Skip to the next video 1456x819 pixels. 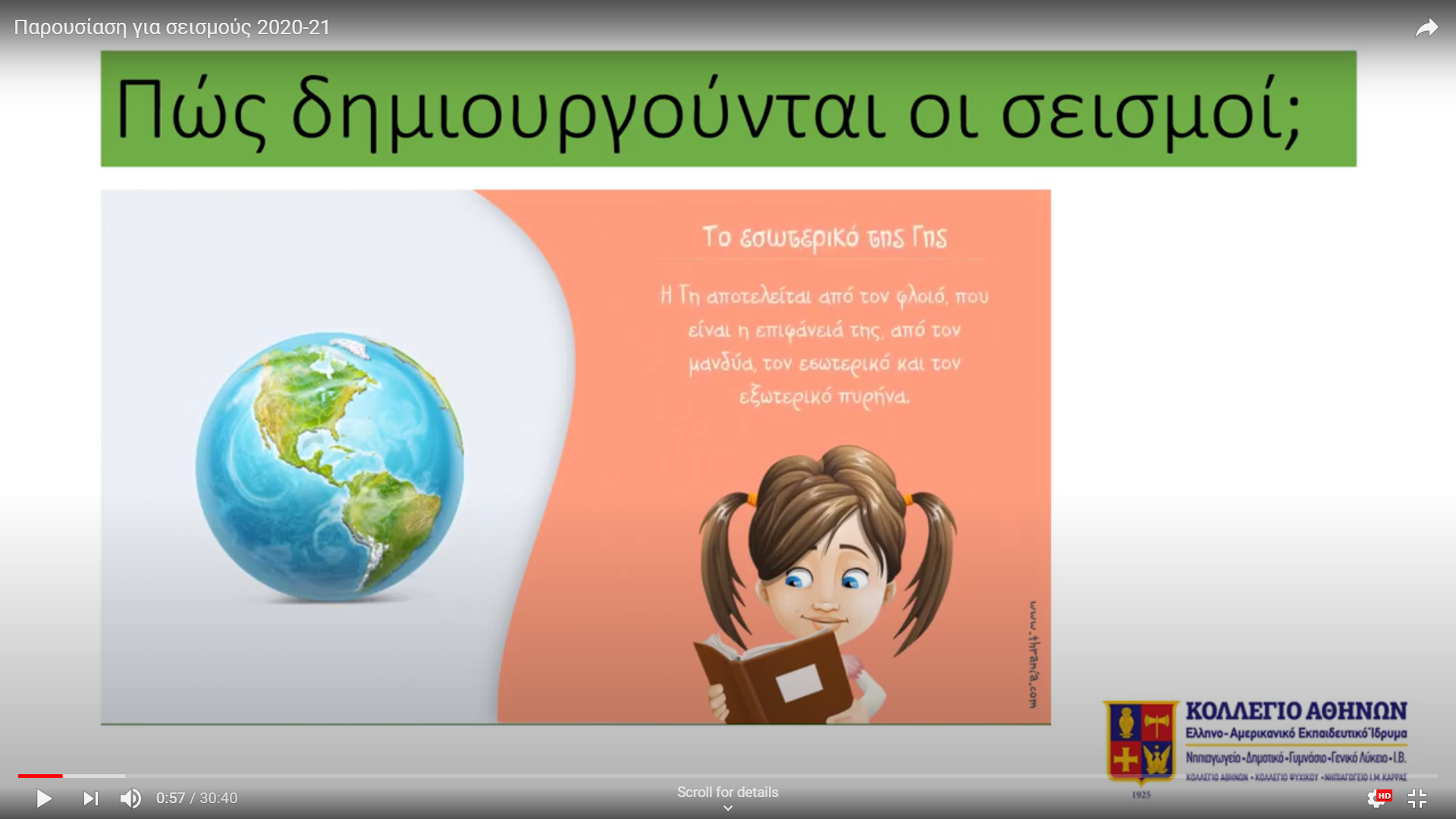90,799
